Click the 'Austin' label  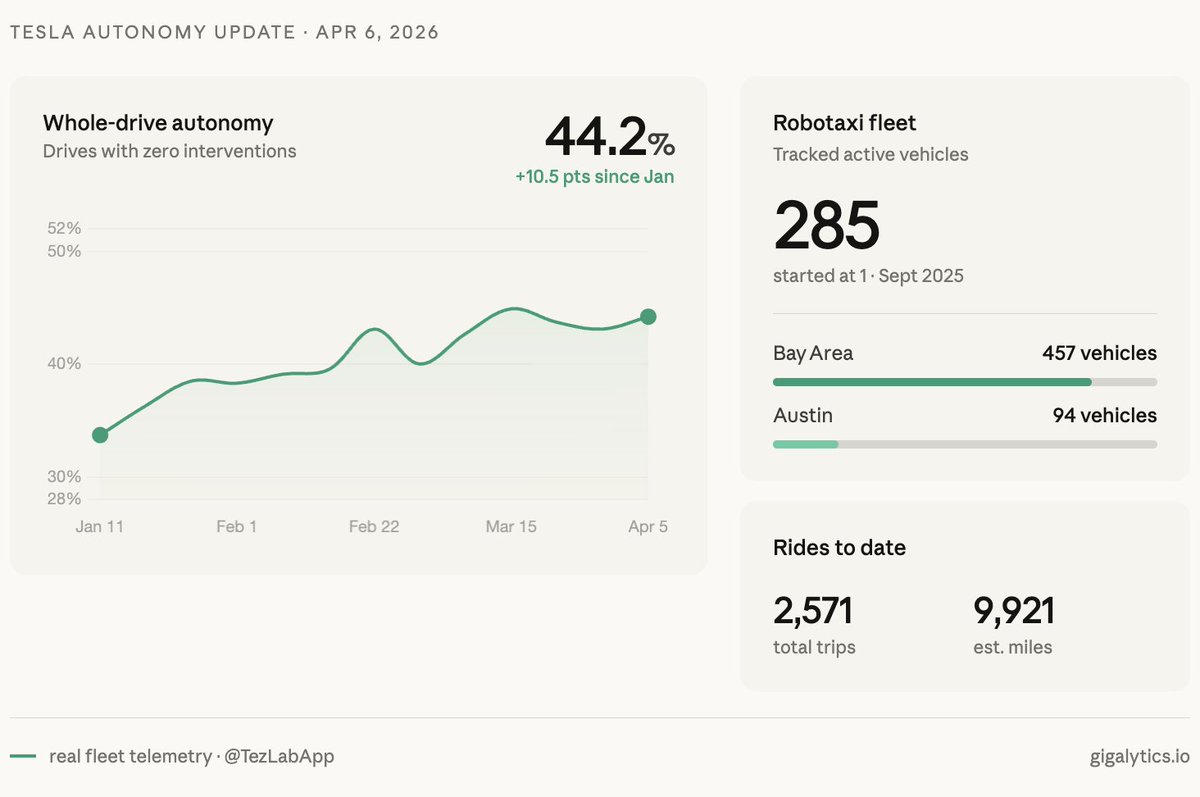click(803, 415)
